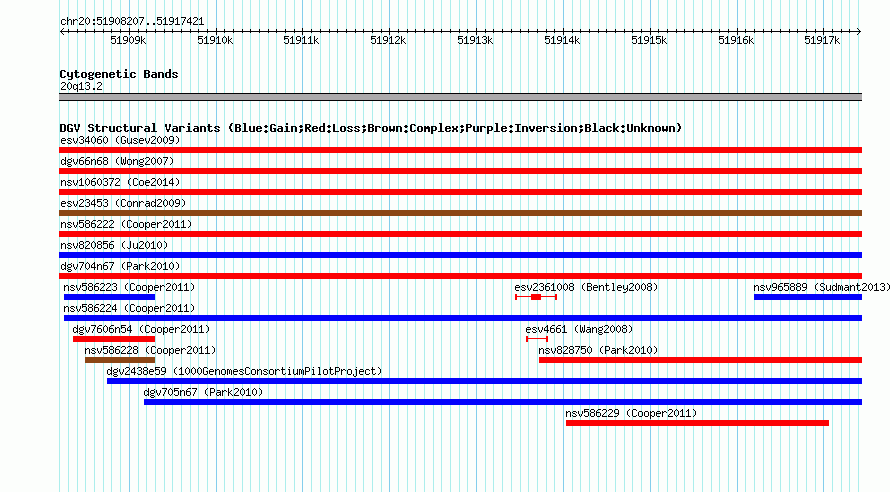Open esv4661 (Wang2008) variant label
The image size is (890, 492).
tap(579, 329)
